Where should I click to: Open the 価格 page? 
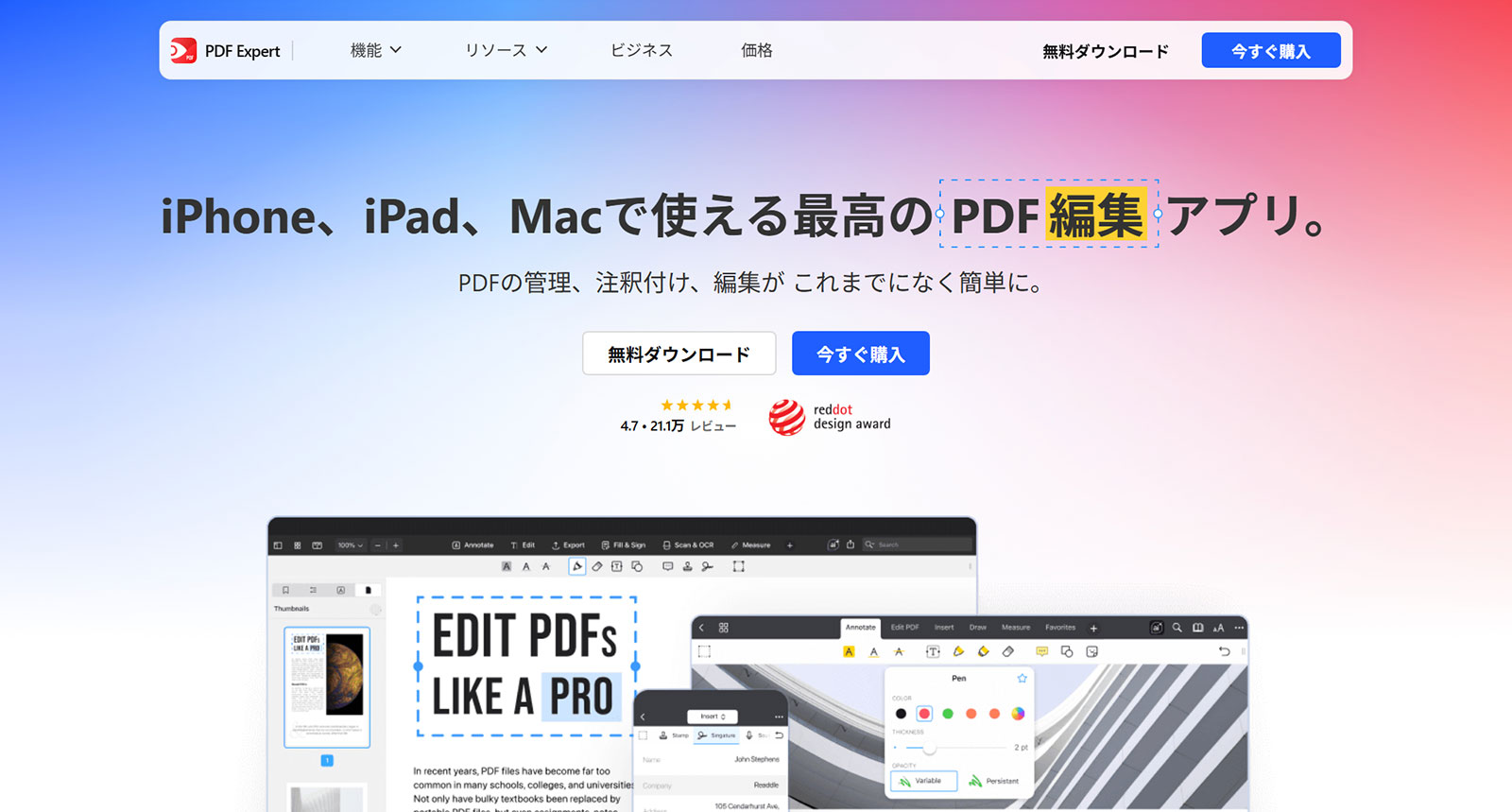[x=757, y=50]
